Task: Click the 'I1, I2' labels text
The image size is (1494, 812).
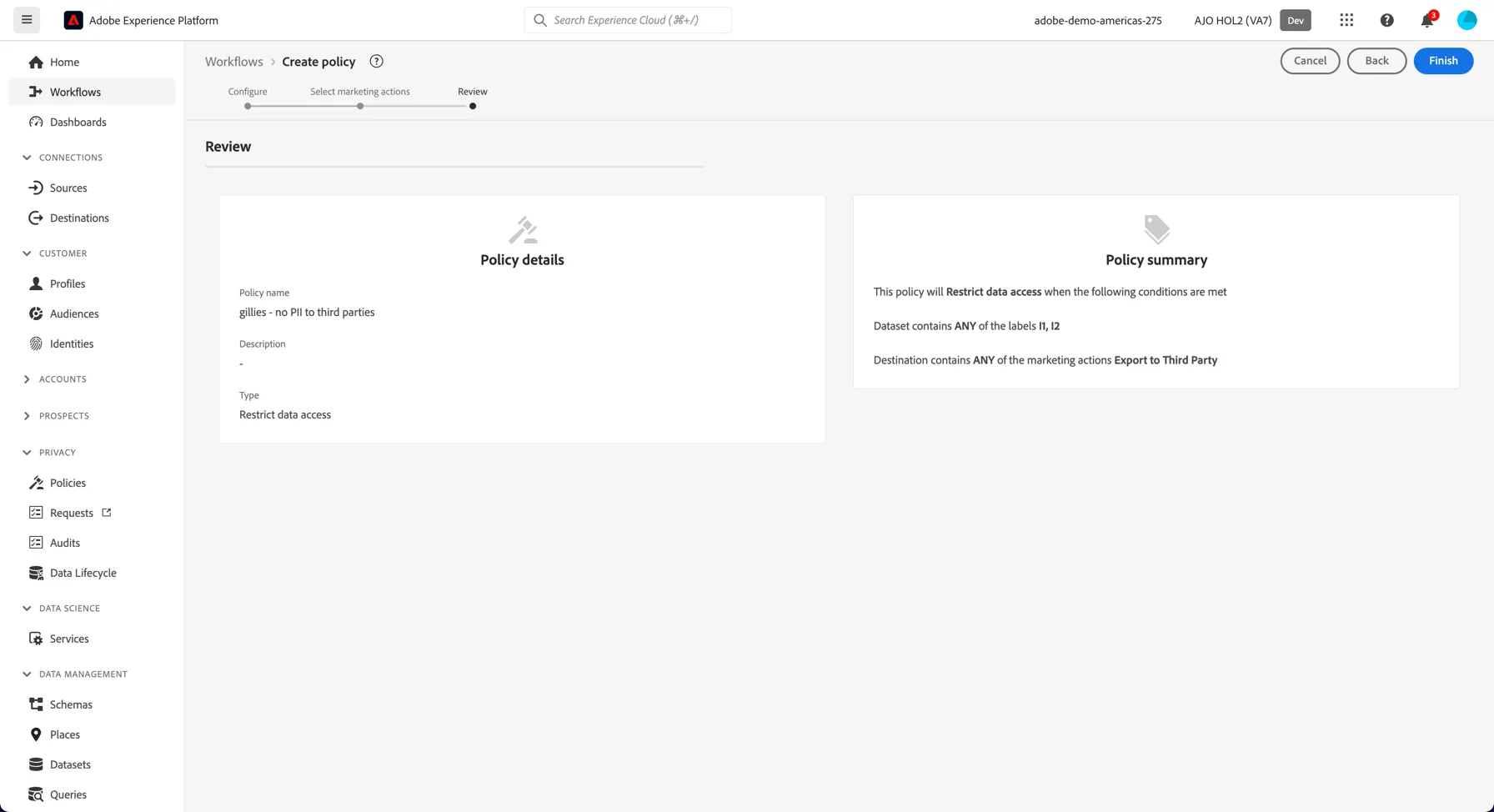Action: tap(1049, 326)
